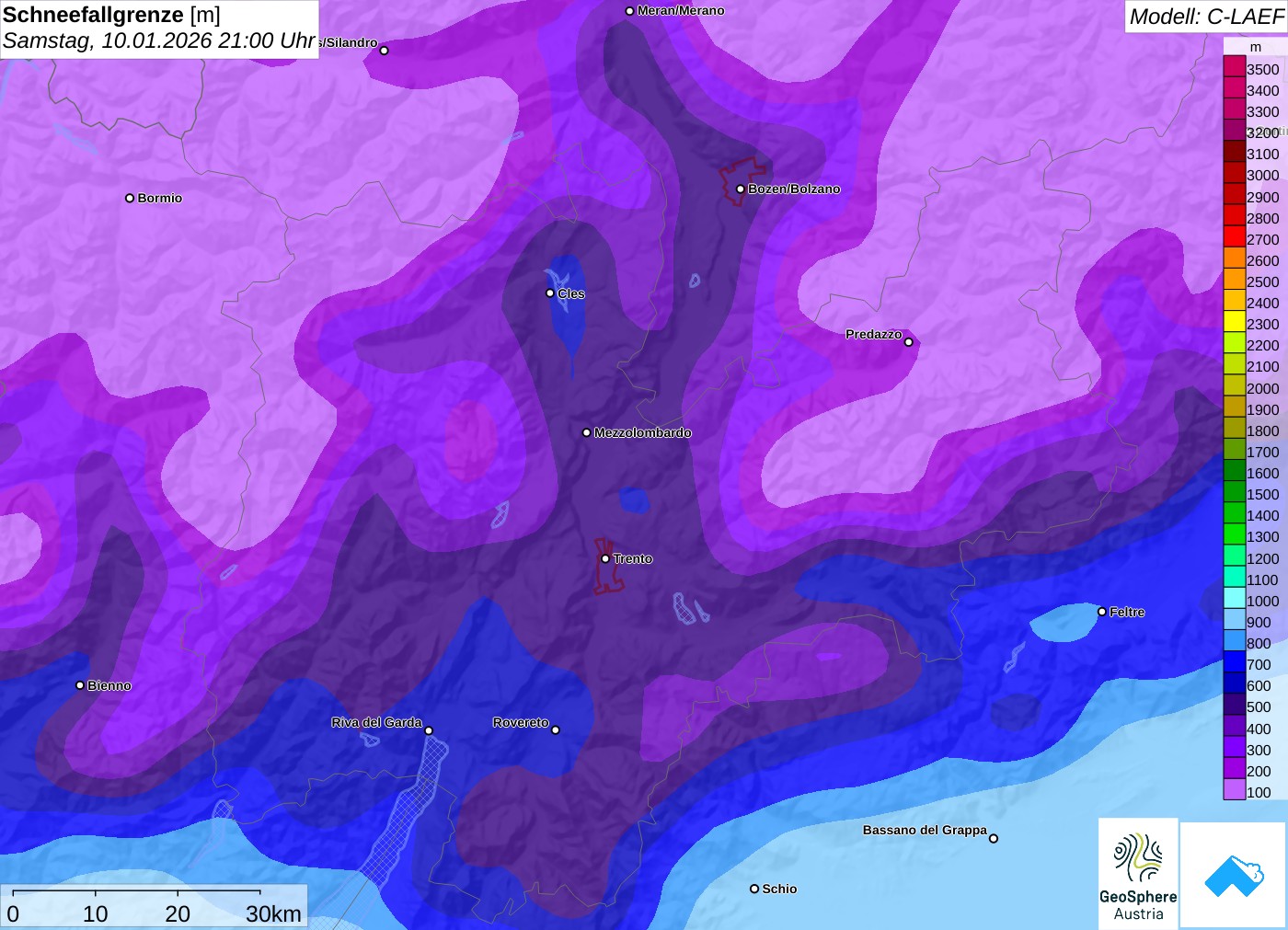Select the 700 m blue legend swatch
This screenshot has width=1288, height=930.
[x=1235, y=662]
